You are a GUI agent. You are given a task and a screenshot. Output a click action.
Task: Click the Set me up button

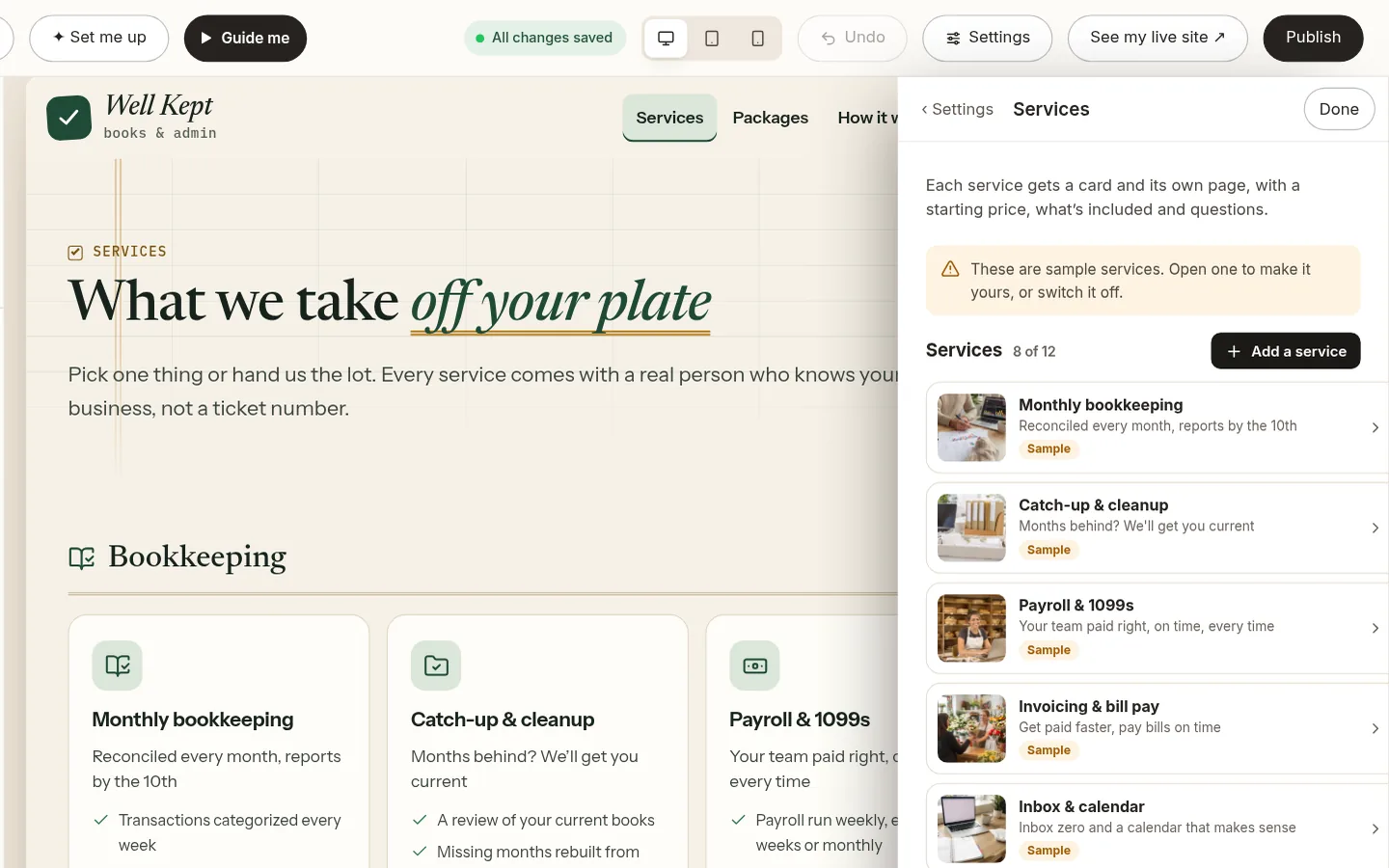coord(99,38)
